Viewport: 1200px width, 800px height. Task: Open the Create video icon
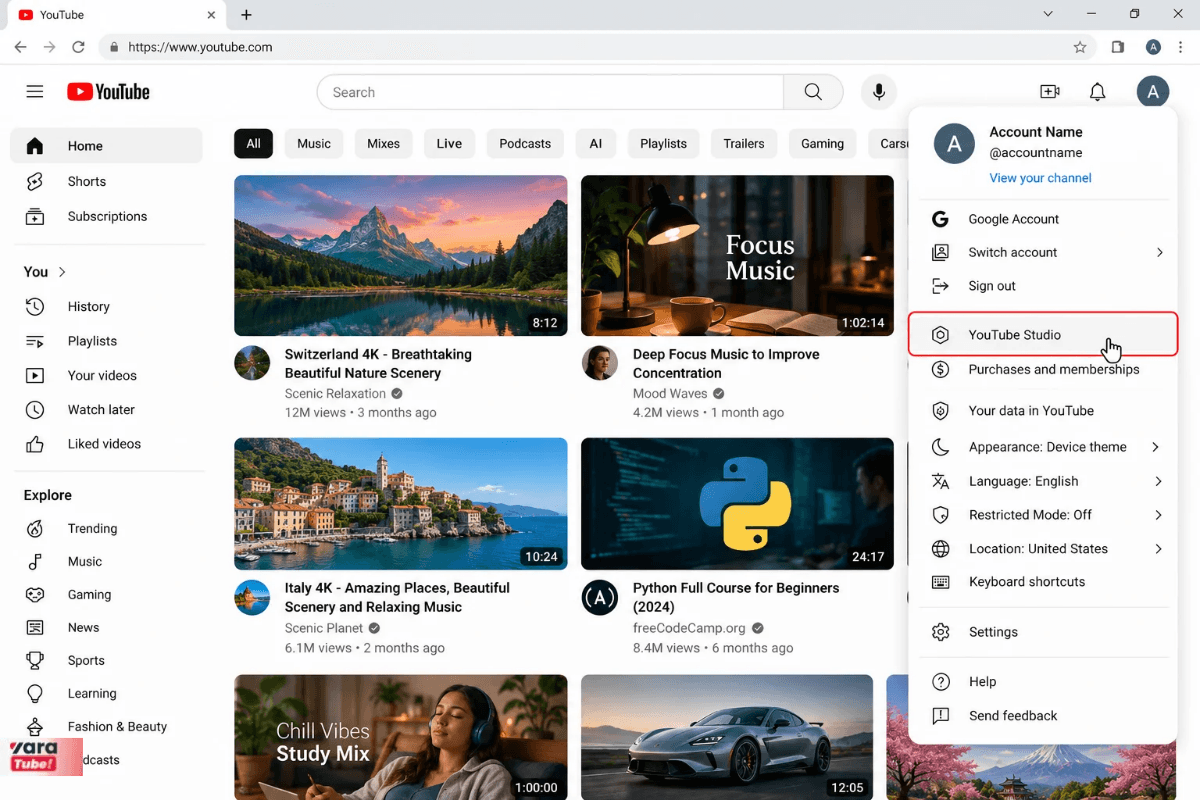[x=1050, y=92]
